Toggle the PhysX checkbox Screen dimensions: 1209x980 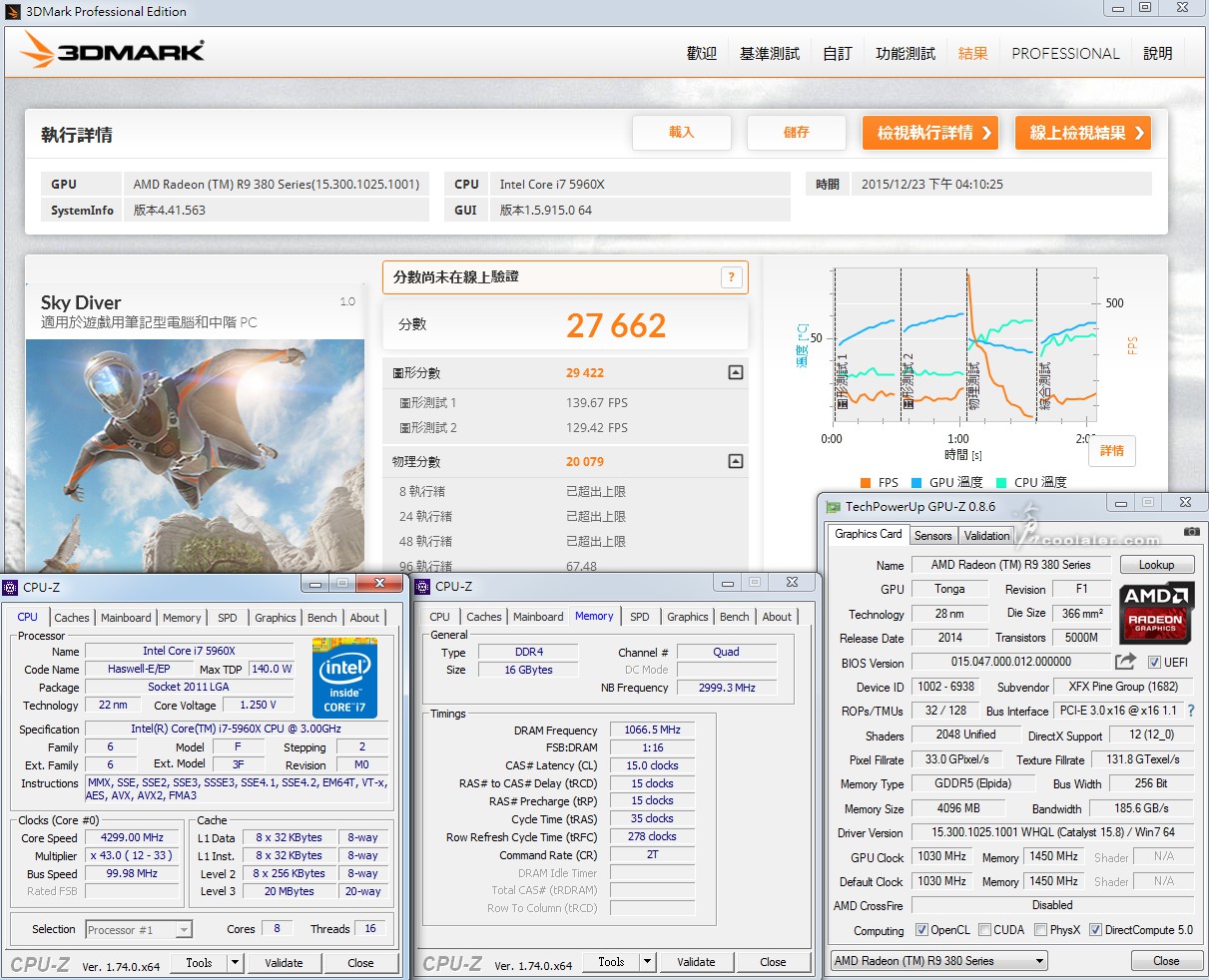click(x=1040, y=930)
